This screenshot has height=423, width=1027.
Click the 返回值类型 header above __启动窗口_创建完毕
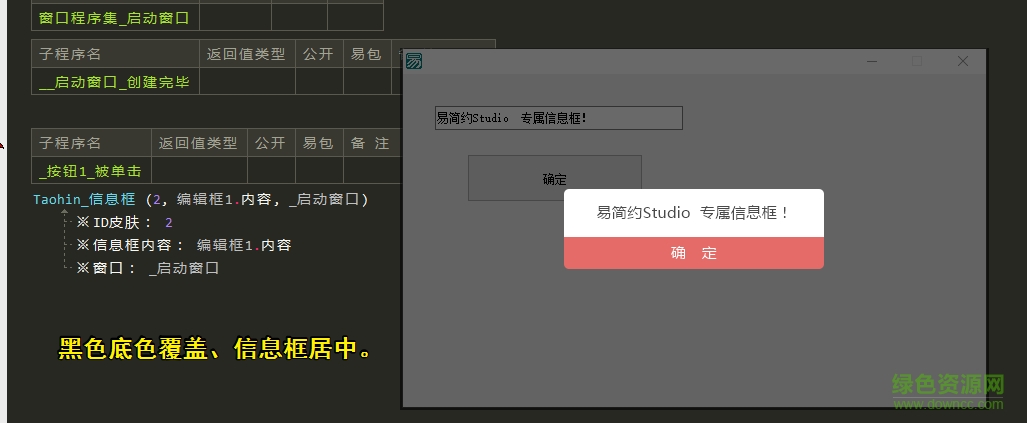pyautogui.click(x=246, y=54)
